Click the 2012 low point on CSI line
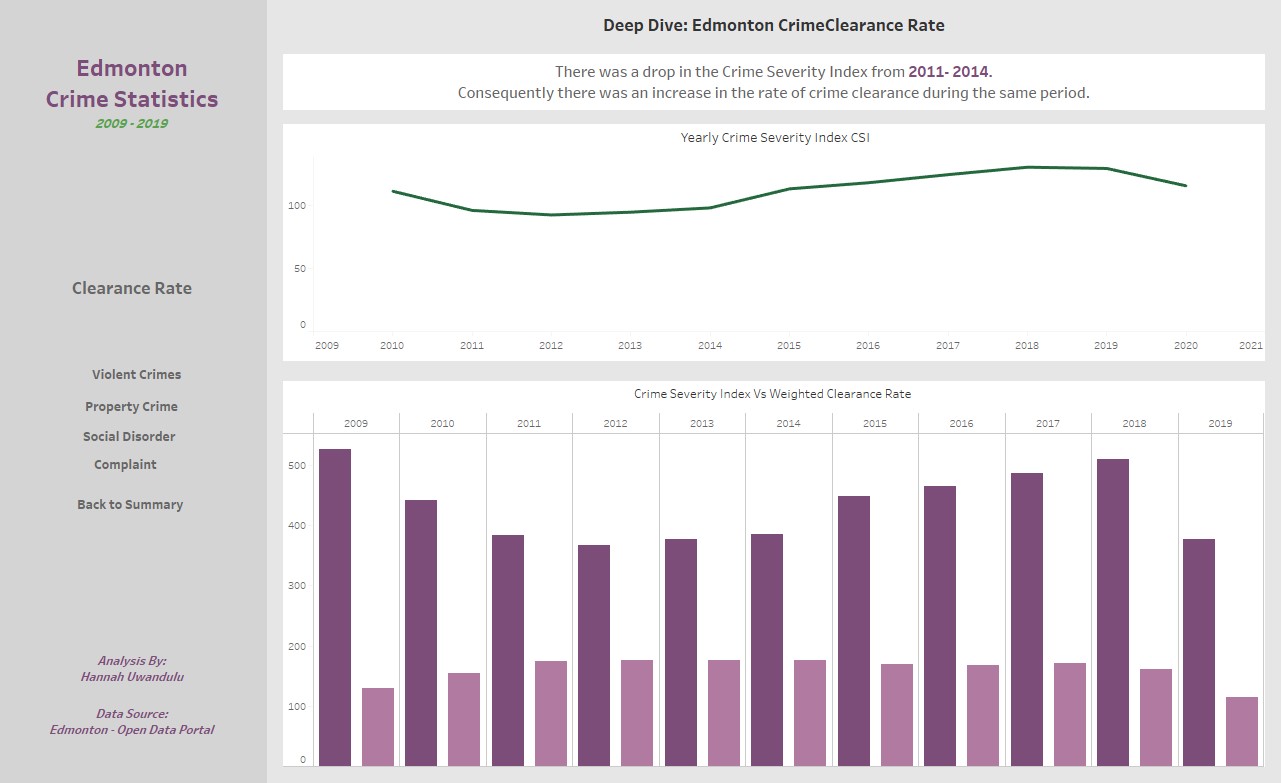Image resolution: width=1282 pixels, height=783 pixels. pyautogui.click(x=551, y=213)
